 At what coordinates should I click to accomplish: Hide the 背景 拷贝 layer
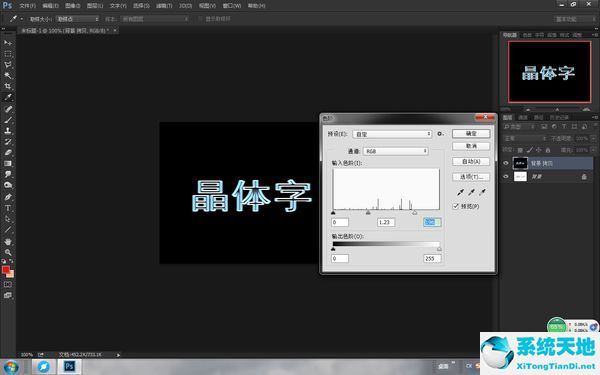click(506, 163)
